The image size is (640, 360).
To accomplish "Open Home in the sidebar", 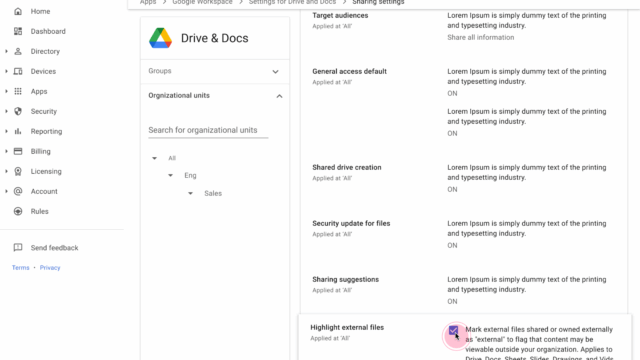I will point(40,11).
